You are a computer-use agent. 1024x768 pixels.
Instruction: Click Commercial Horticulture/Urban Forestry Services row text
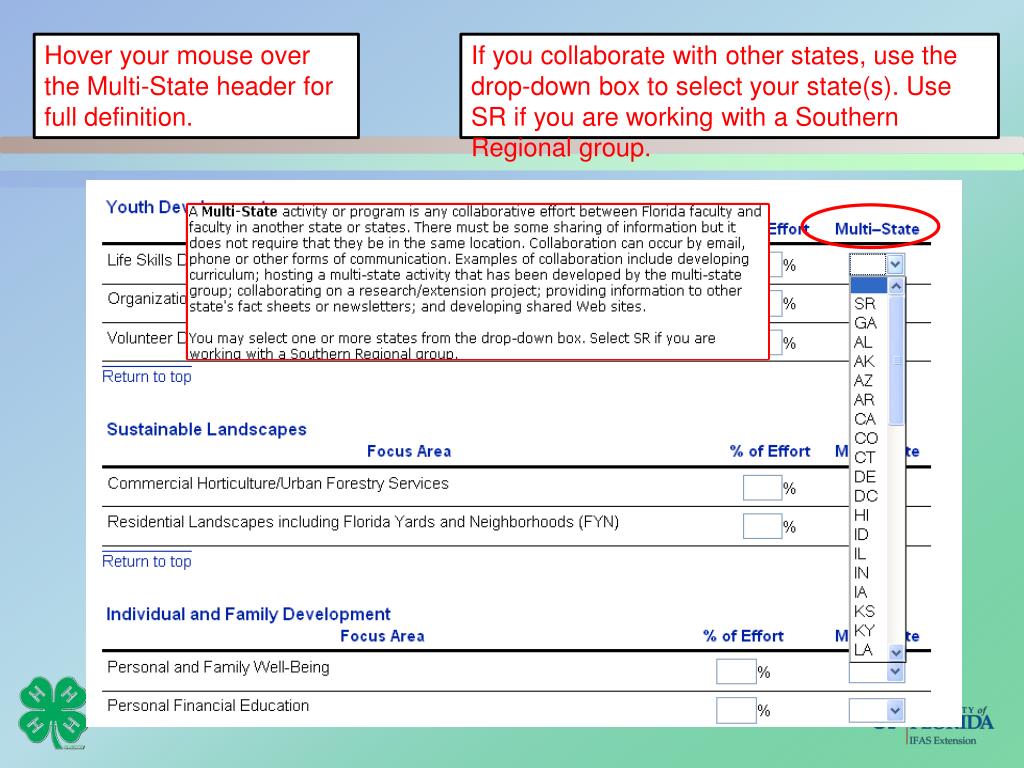[278, 483]
